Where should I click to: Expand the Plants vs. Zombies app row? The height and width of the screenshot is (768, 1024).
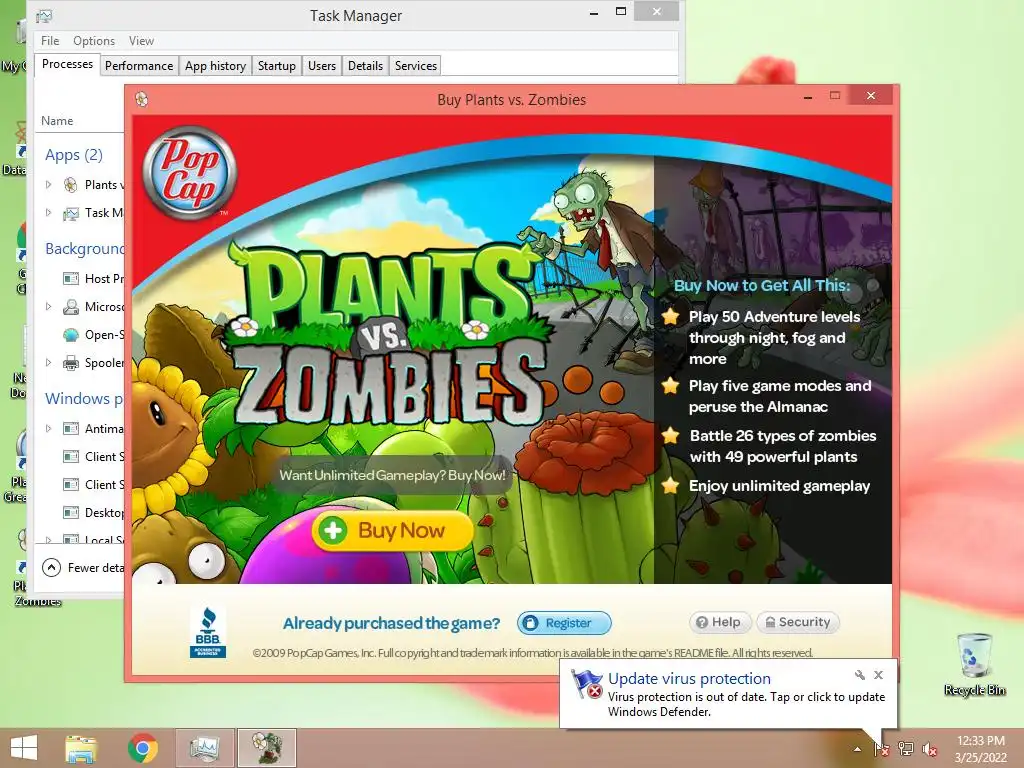coord(48,185)
